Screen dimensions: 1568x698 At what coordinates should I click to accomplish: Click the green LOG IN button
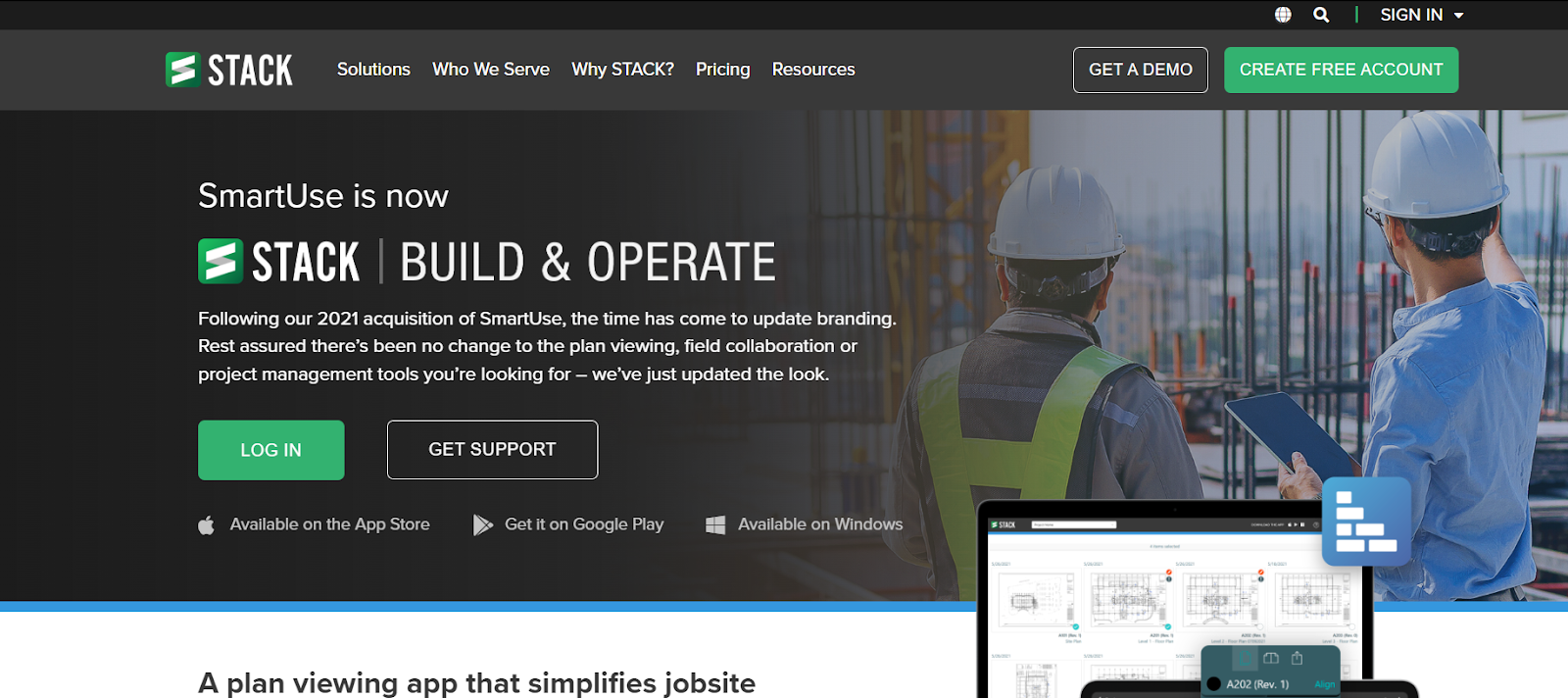click(x=270, y=450)
